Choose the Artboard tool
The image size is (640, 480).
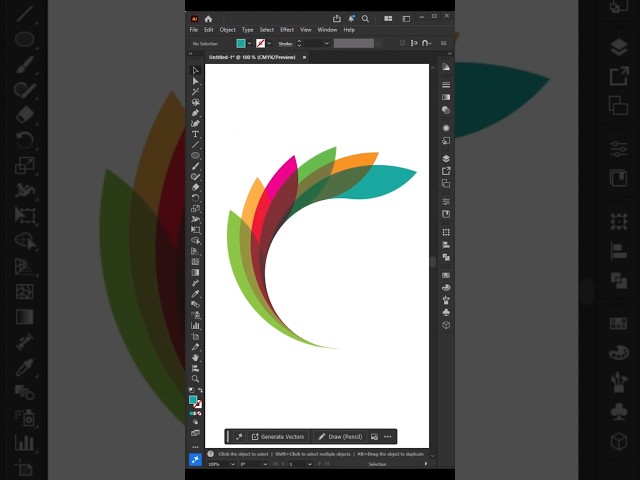[x=196, y=336]
